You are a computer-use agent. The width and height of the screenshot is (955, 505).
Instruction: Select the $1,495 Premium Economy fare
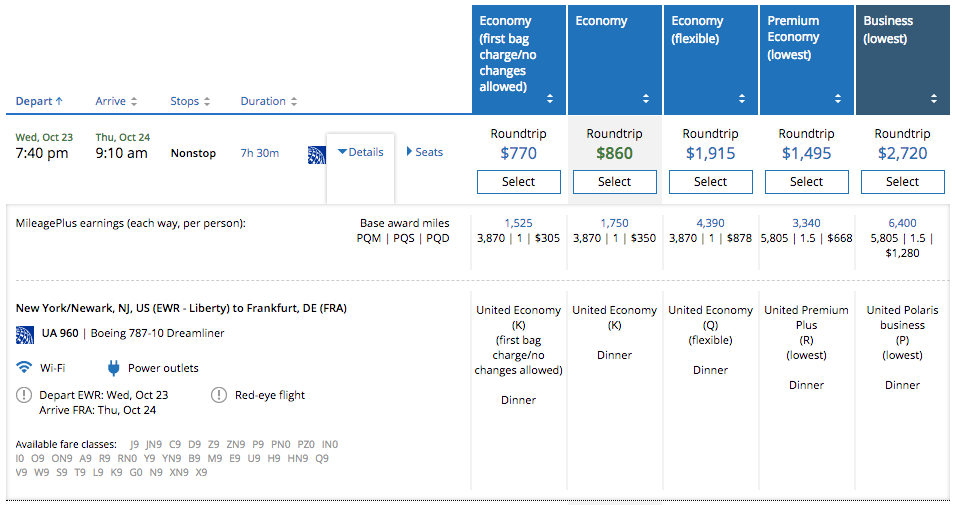click(x=806, y=182)
